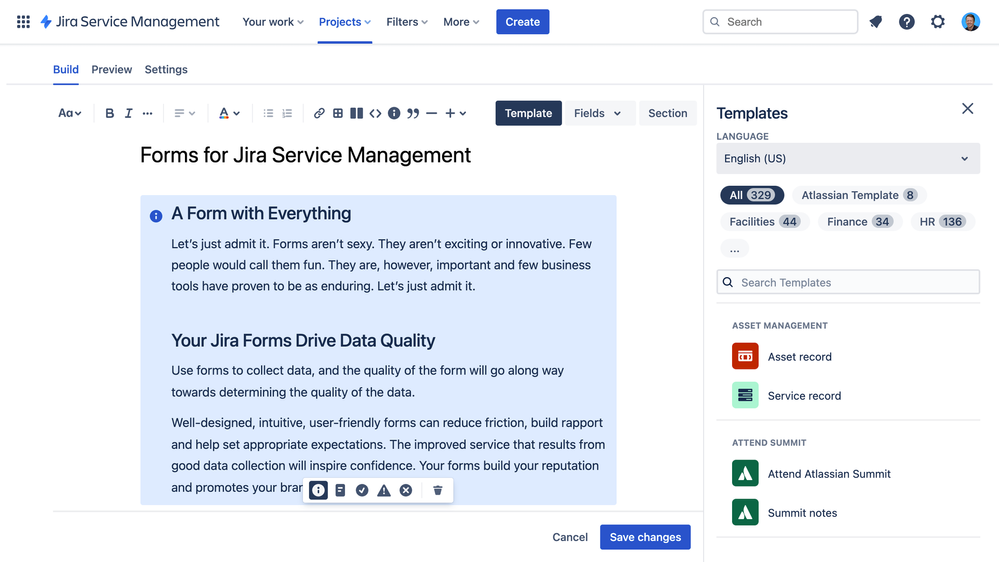This screenshot has width=999, height=562.
Task: Click the global Search field
Action: [x=780, y=22]
